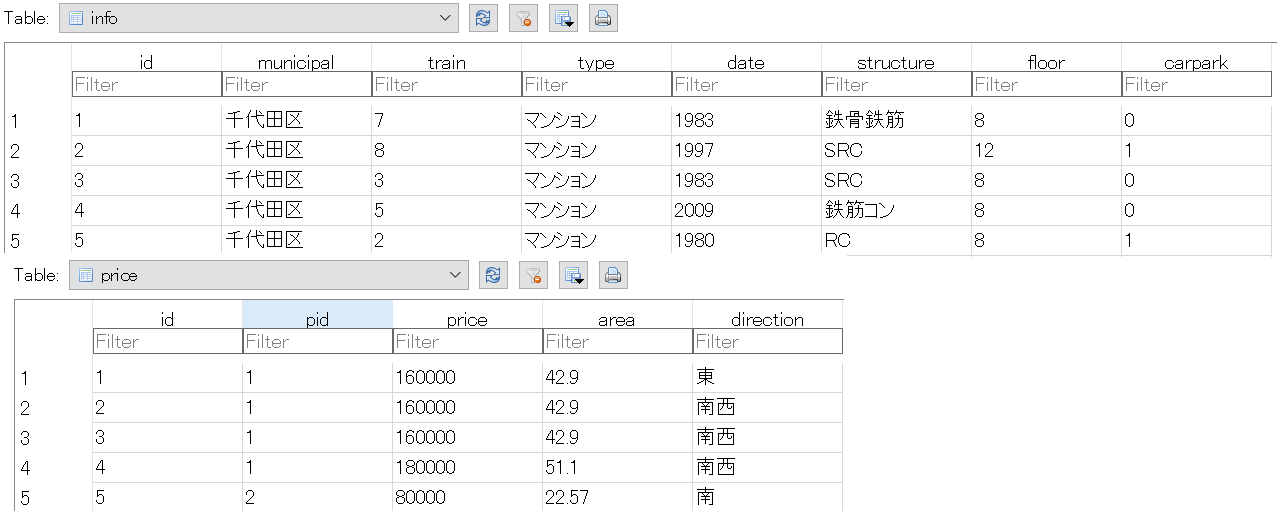Viewport: 1277px width, 511px height.
Task: Focus the train filter field
Action: click(x=446, y=85)
